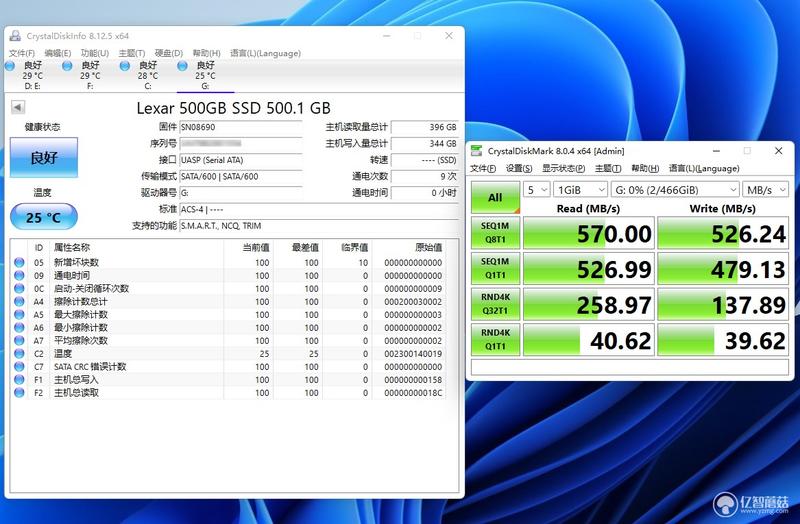The image size is (800, 524).
Task: Click firmware field SN08690
Action: pyautogui.click(x=241, y=127)
